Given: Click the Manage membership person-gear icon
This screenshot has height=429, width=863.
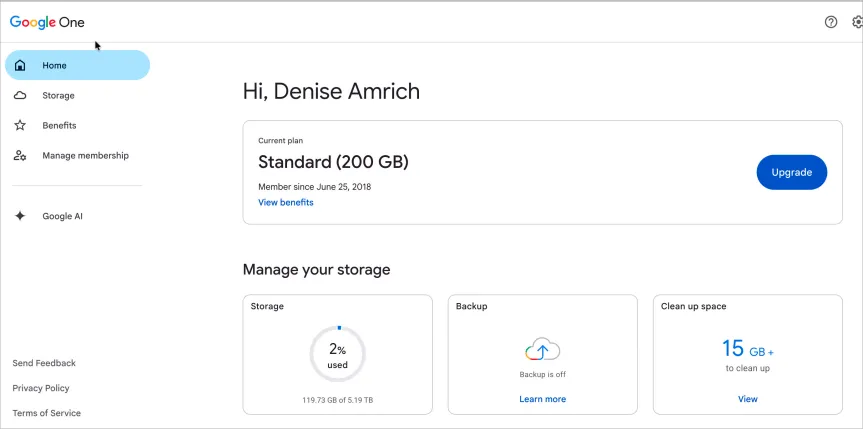Looking at the screenshot, I should click(20, 156).
